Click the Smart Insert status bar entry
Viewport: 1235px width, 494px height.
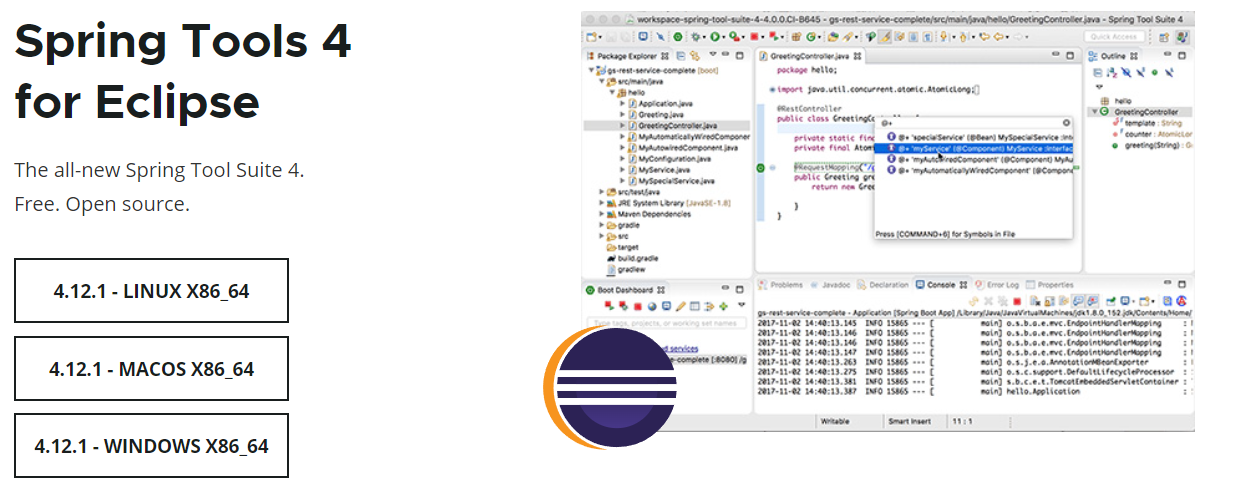pos(909,422)
